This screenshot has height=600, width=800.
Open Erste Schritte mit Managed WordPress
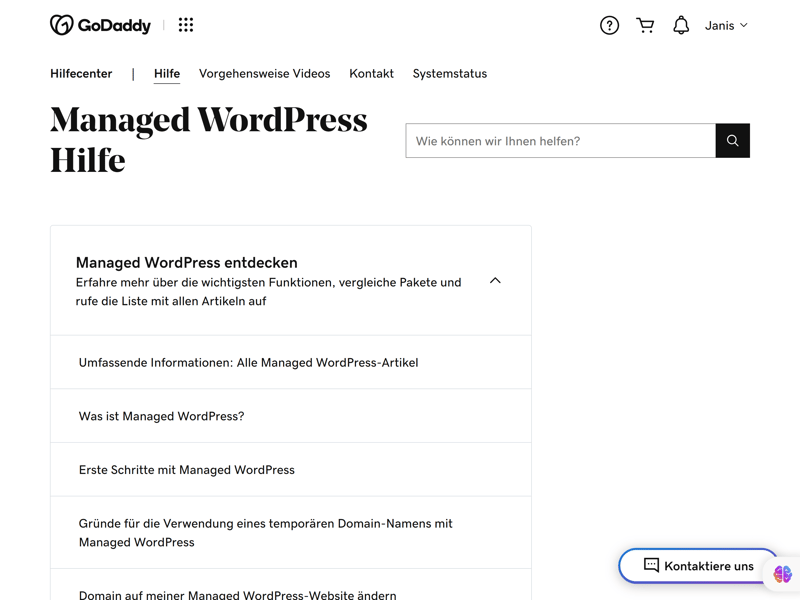[x=187, y=470]
